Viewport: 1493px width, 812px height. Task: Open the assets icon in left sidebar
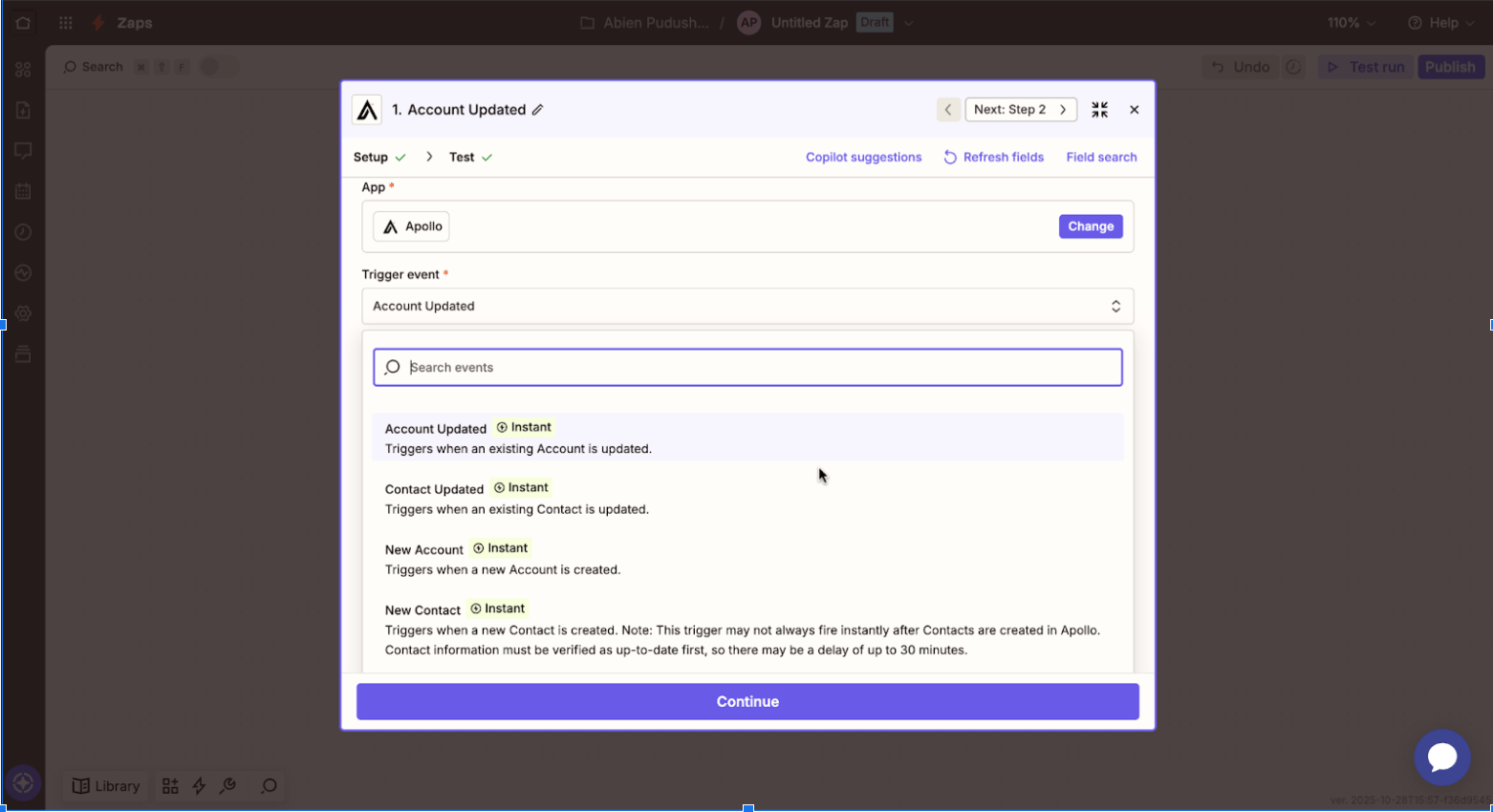point(23,69)
